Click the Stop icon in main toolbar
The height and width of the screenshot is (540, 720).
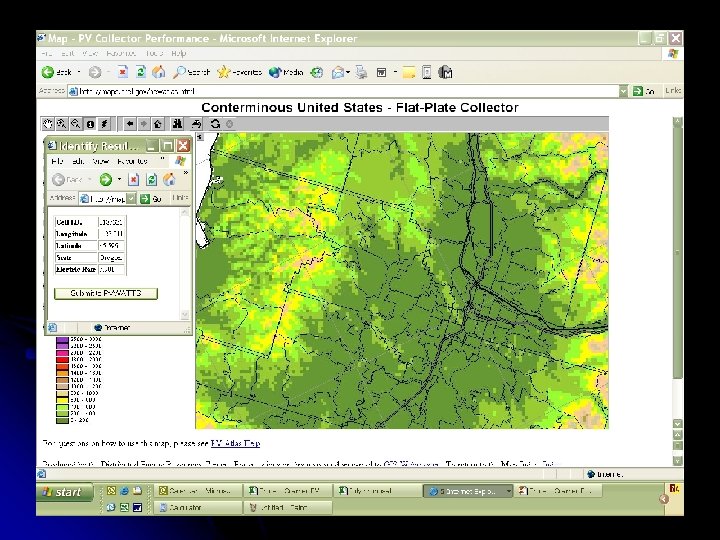coord(122,72)
